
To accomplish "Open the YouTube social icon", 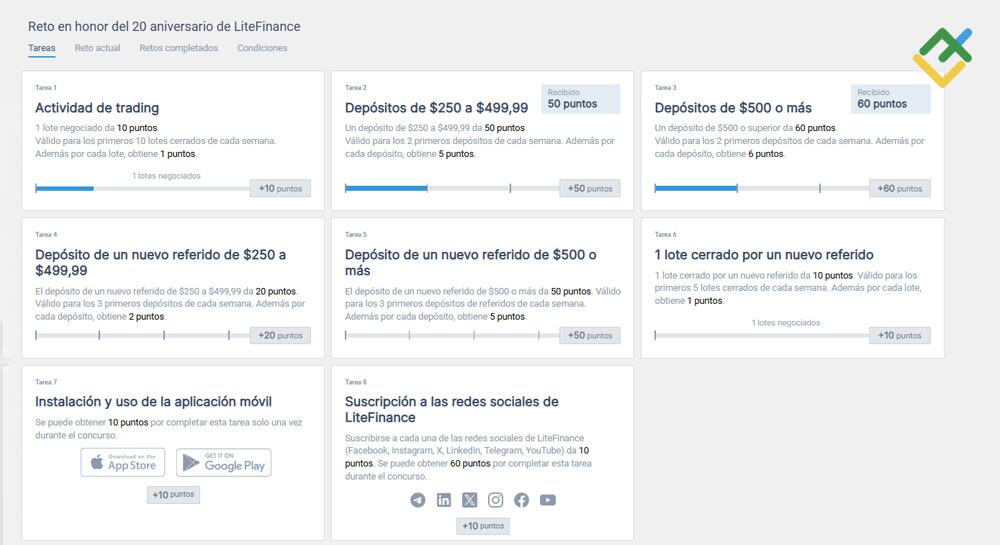I will (x=548, y=500).
